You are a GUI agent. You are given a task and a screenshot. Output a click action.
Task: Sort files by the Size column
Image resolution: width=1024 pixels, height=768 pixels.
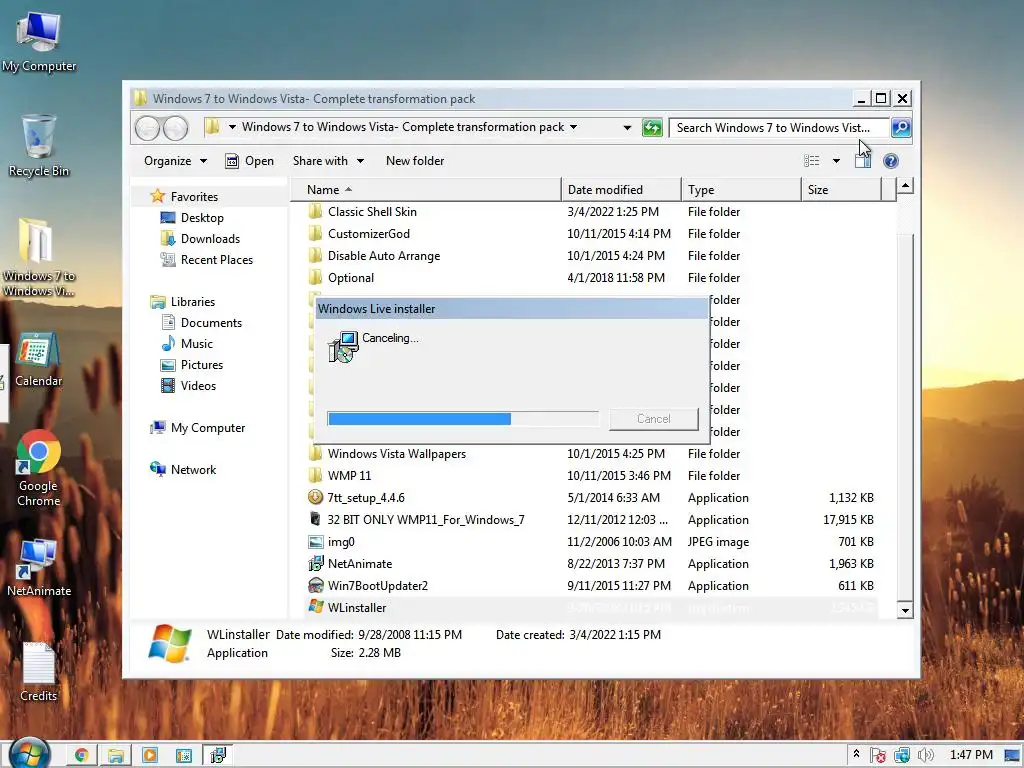tap(841, 189)
